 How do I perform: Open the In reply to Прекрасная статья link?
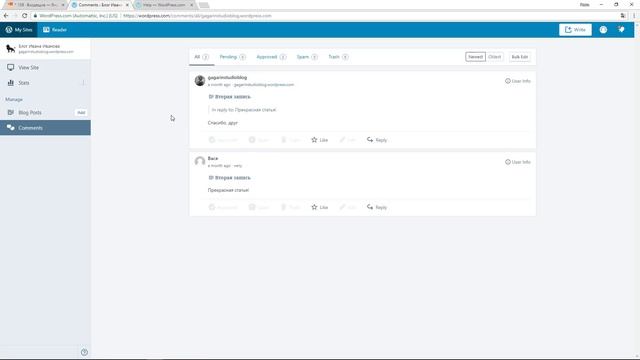coord(244,110)
